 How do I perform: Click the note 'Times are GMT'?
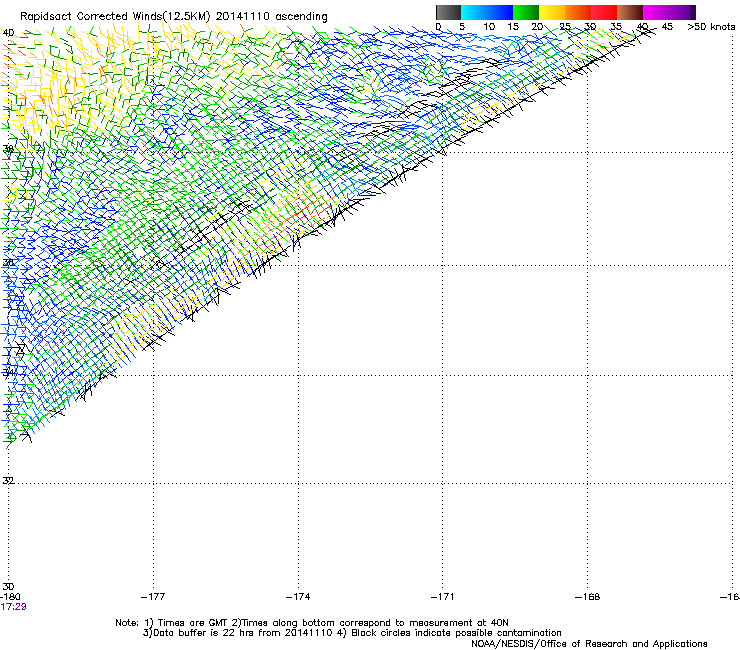coord(191,623)
